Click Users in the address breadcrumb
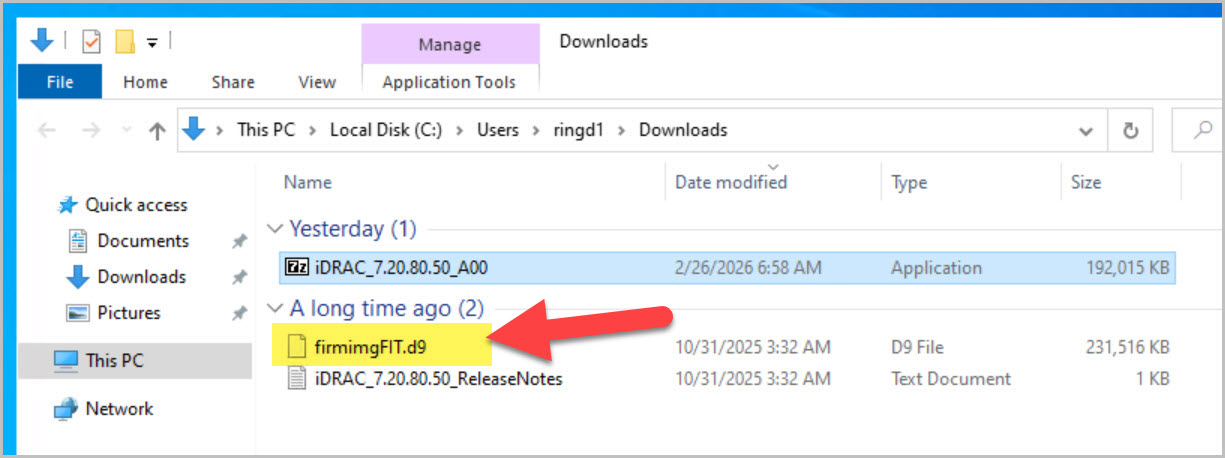The height and width of the screenshot is (458, 1225). 498,130
